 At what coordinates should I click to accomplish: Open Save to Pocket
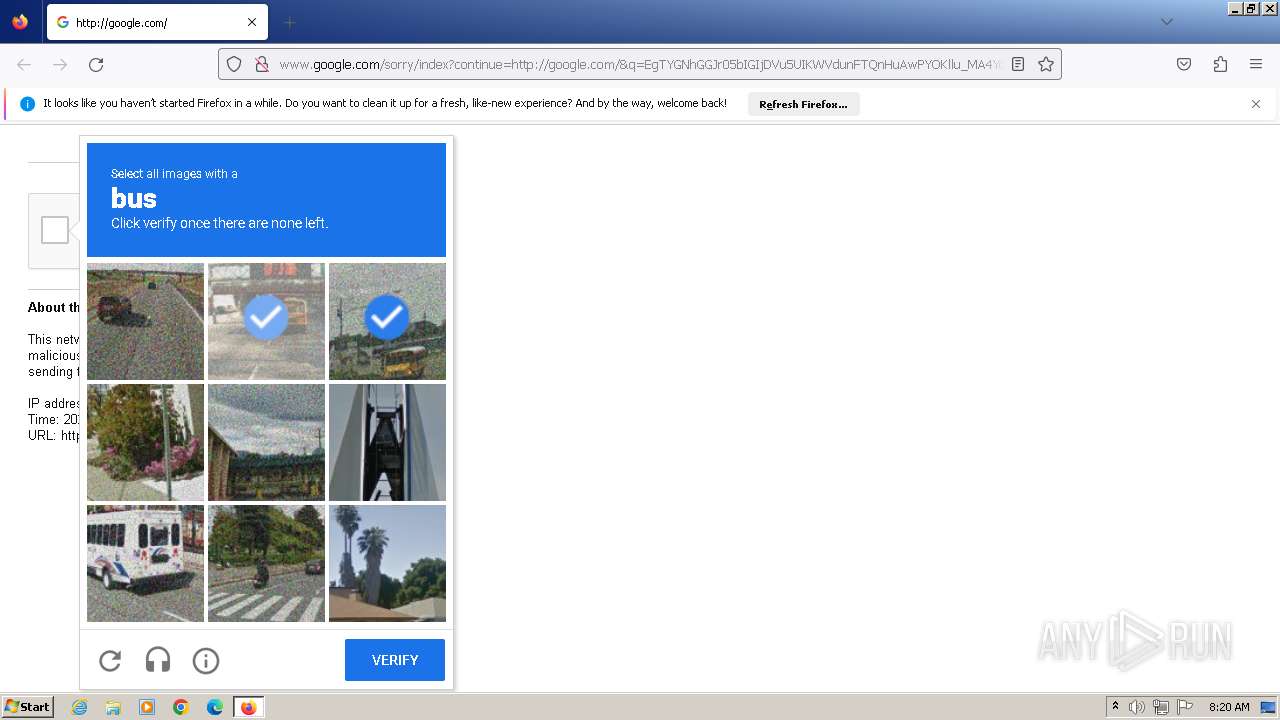(x=1184, y=64)
